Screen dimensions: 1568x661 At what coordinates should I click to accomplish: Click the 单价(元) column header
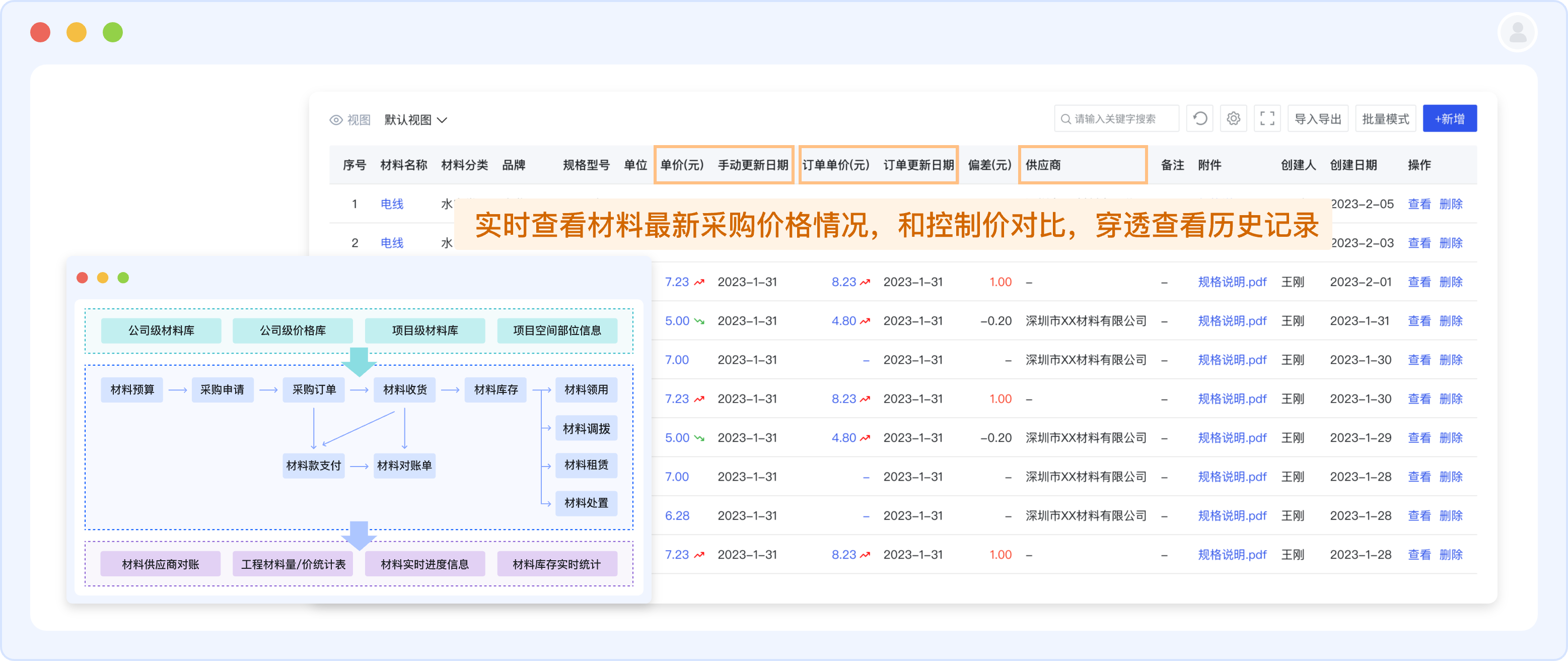click(682, 165)
